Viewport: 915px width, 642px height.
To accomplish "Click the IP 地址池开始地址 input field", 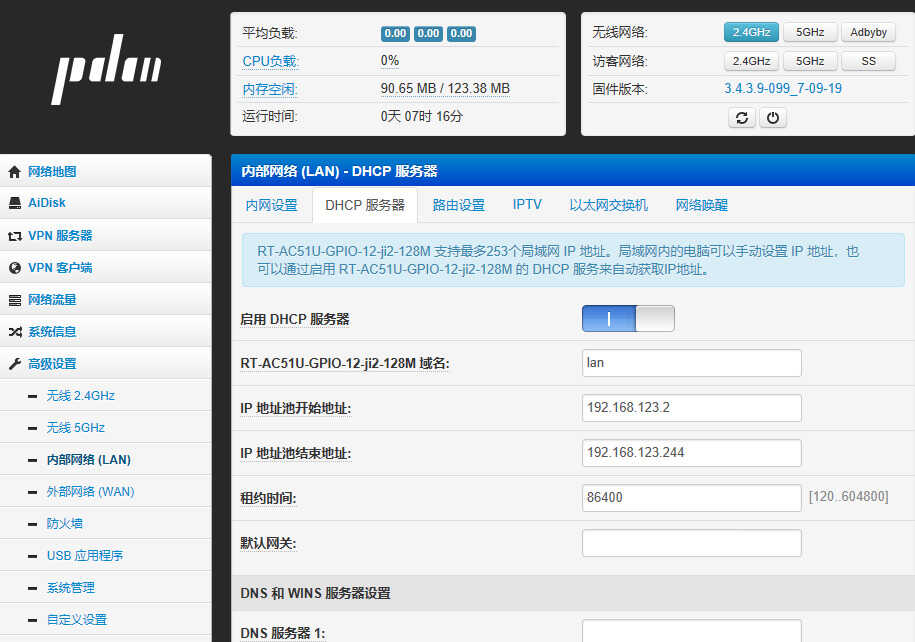I will tap(692, 408).
